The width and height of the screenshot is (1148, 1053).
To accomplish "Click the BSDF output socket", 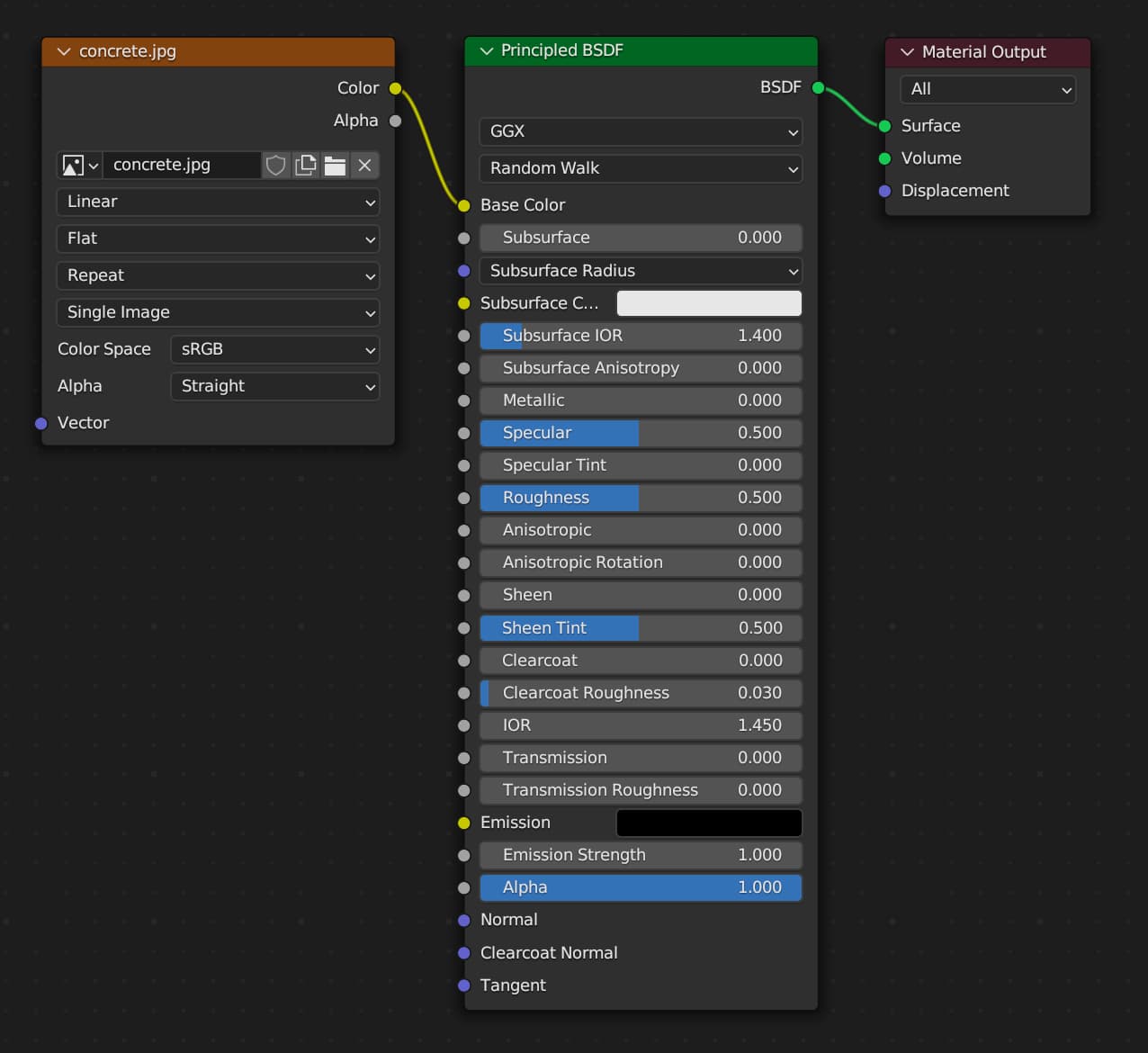I will tap(818, 87).
